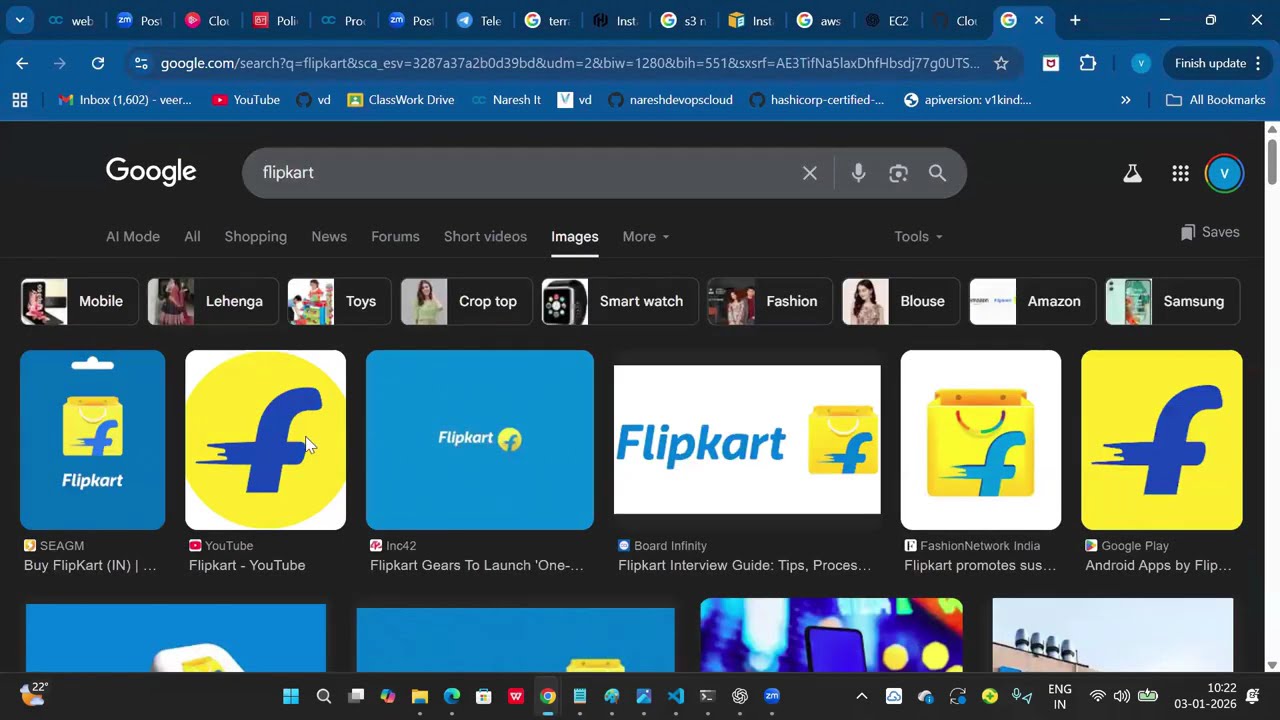Open the Inc42 Flipkart image result
Viewport: 1280px width, 720px height.
(x=480, y=440)
